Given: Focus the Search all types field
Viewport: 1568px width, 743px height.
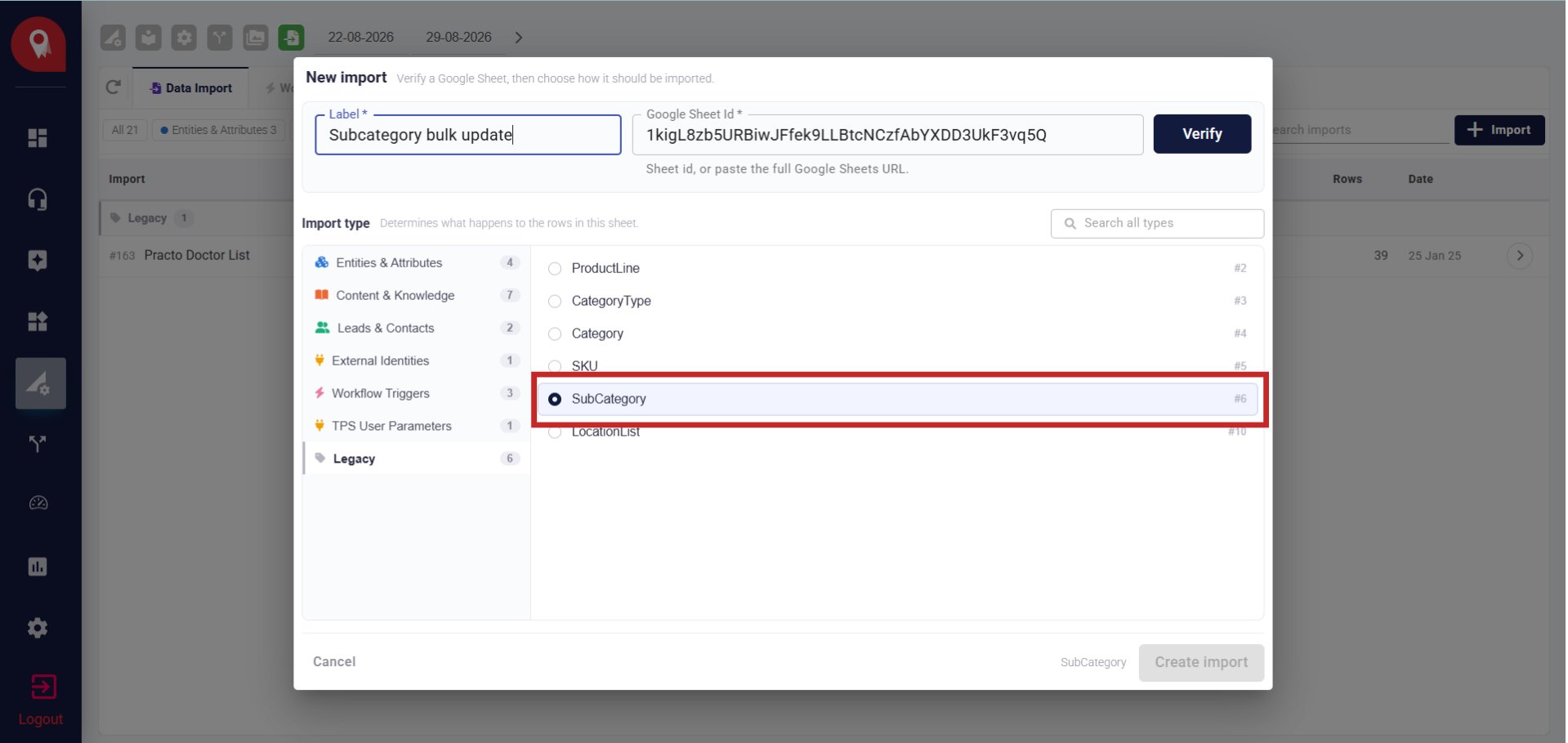Looking at the screenshot, I should [x=1157, y=223].
